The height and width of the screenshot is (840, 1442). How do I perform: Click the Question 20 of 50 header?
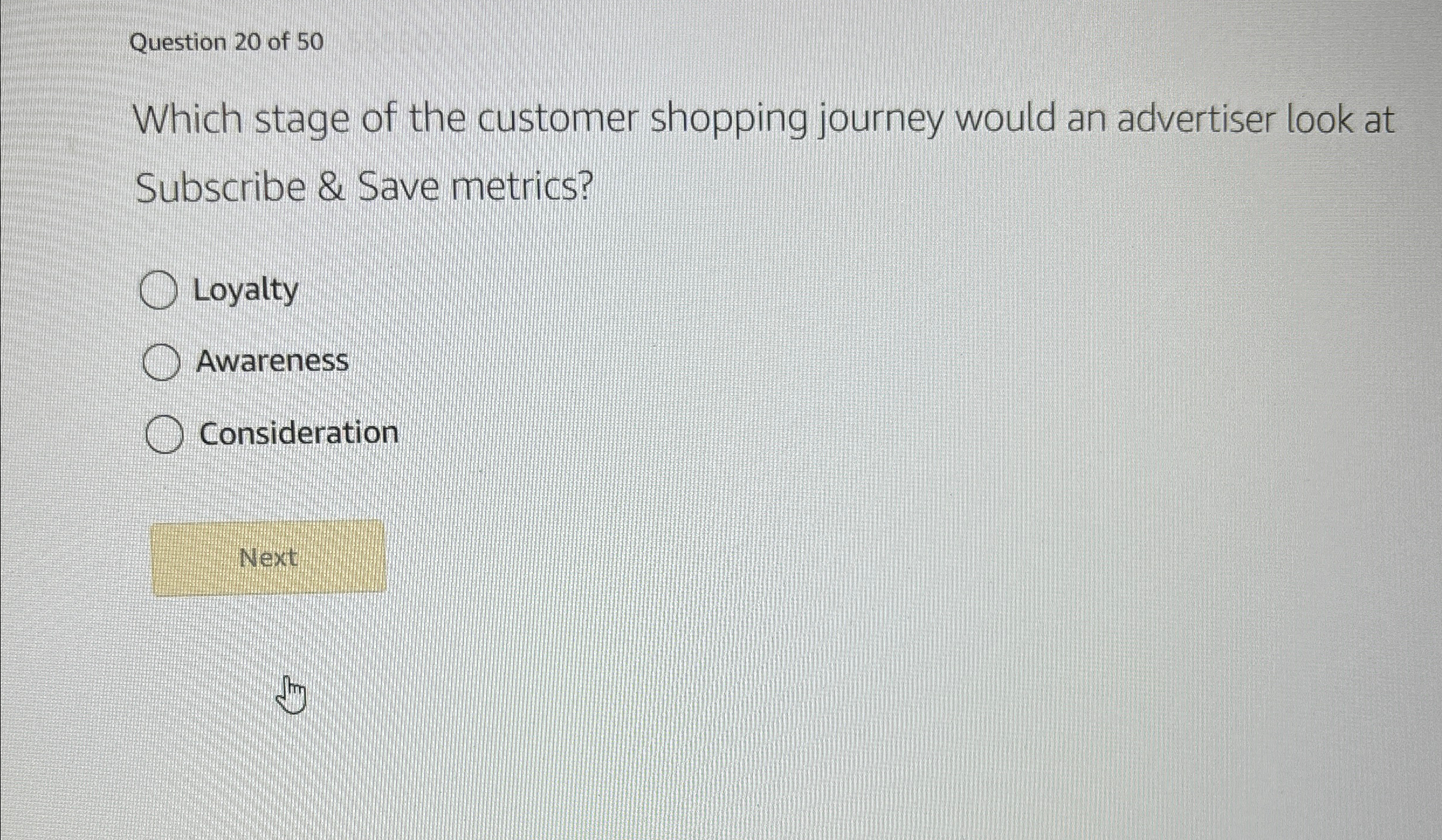pyautogui.click(x=226, y=42)
